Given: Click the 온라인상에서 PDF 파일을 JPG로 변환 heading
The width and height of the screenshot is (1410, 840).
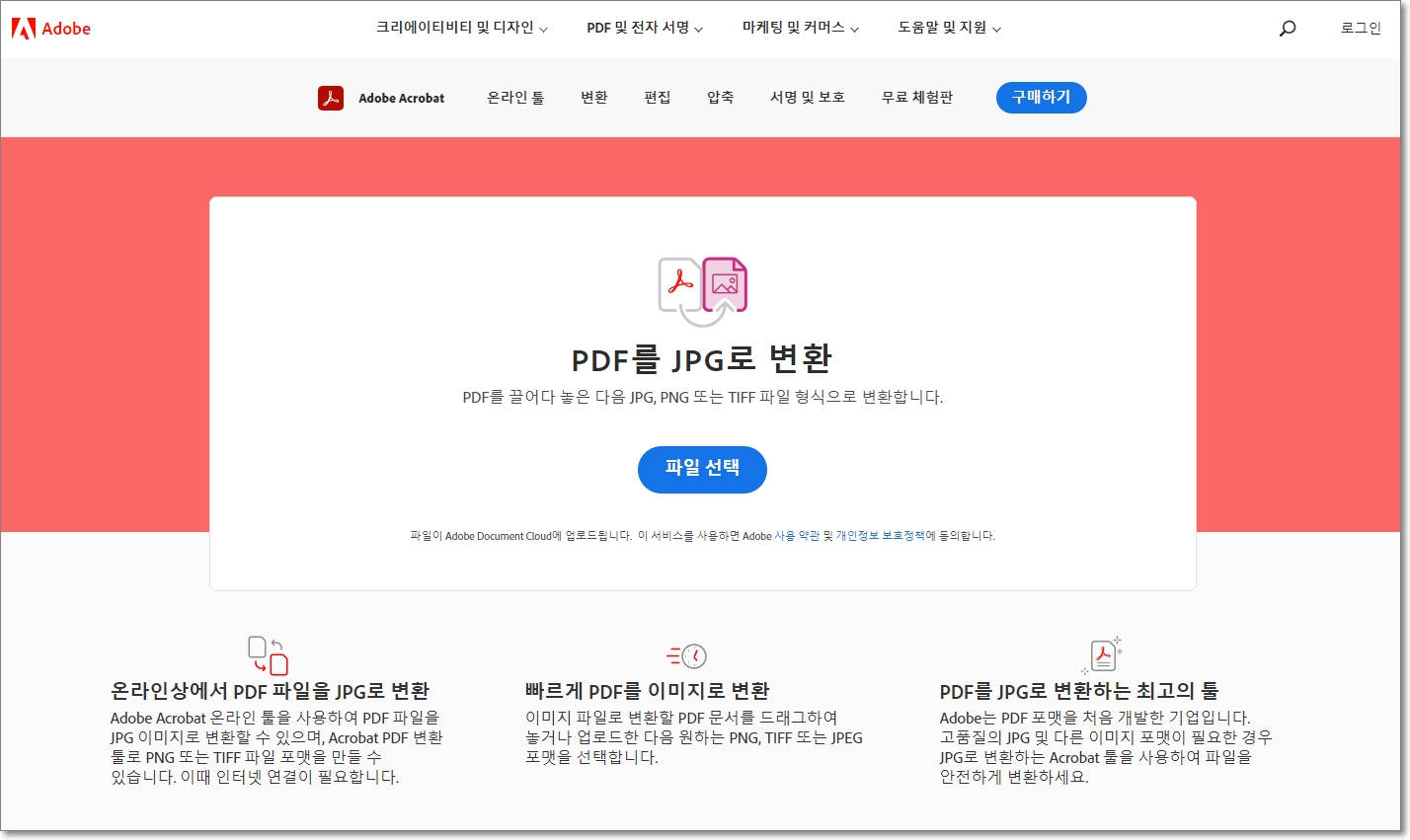Looking at the screenshot, I should tap(271, 691).
